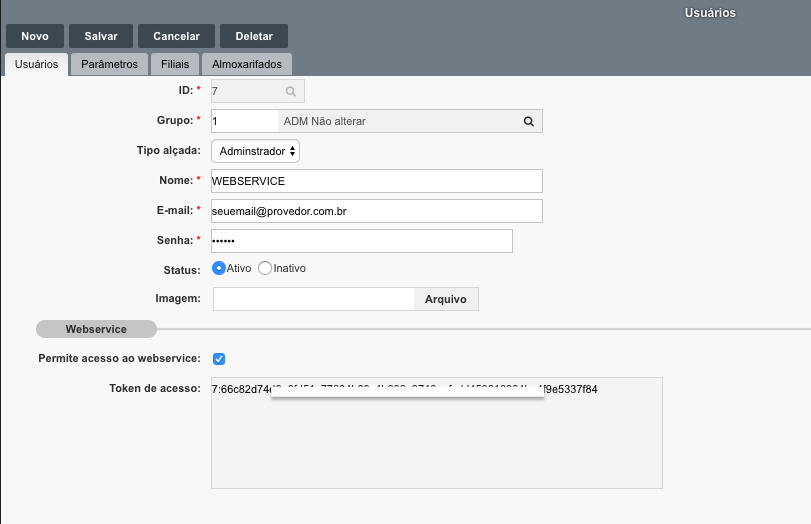Click the Novo button
The image size is (811, 524).
click(35, 36)
